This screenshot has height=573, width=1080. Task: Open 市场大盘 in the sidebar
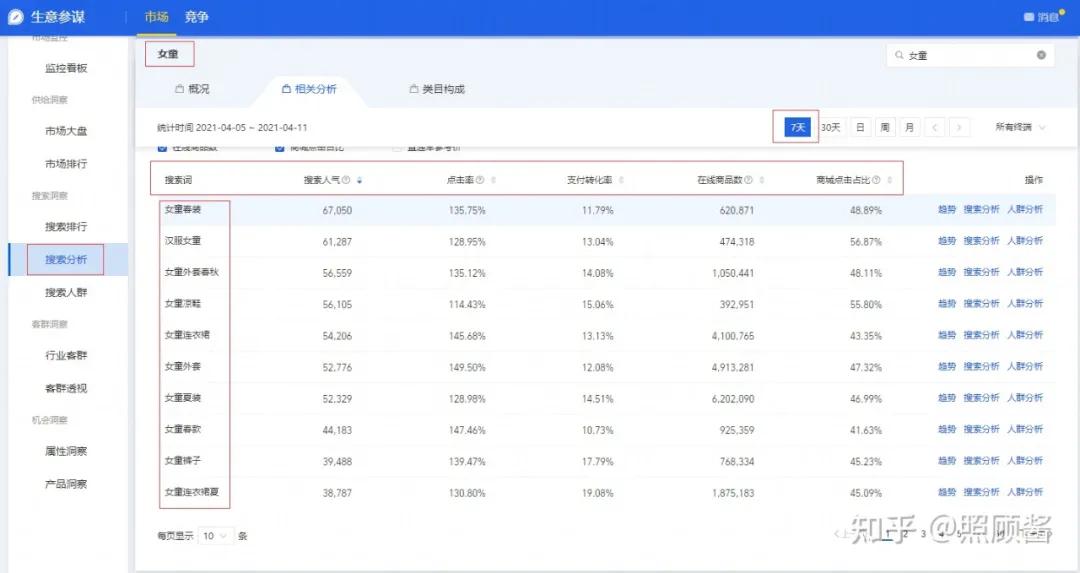(66, 131)
